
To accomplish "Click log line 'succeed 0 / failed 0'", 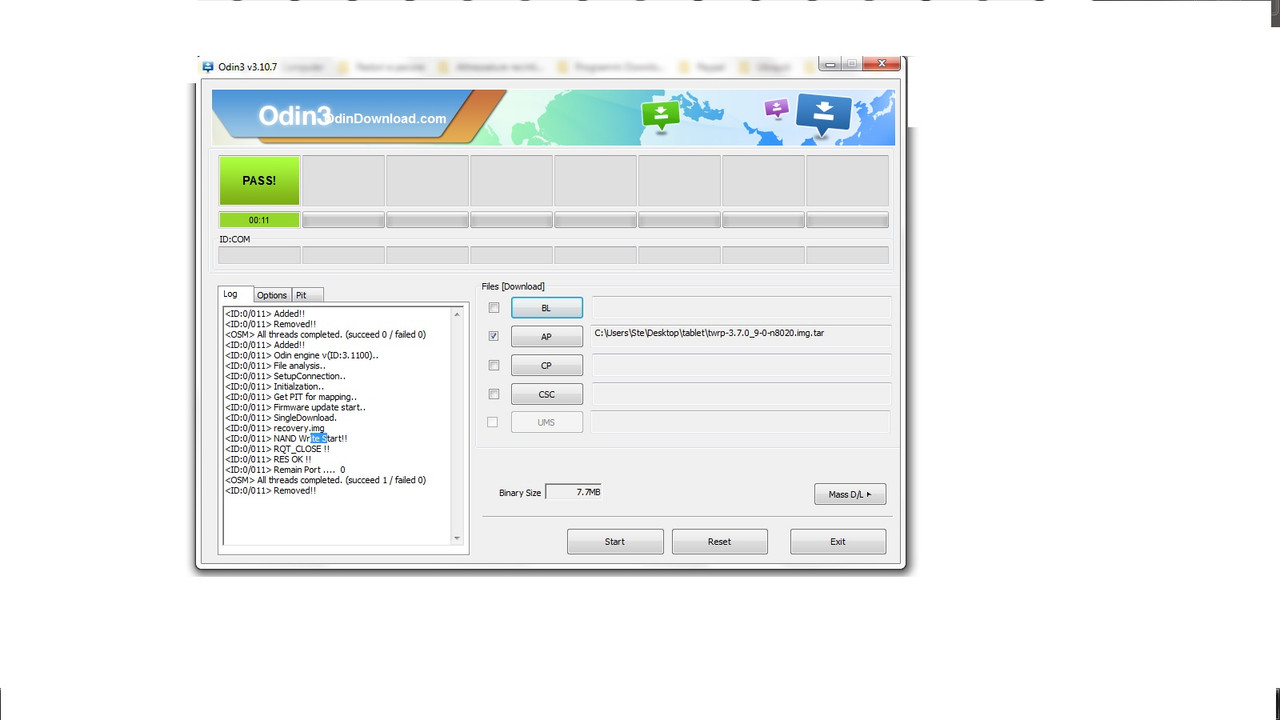I will click(385, 334).
